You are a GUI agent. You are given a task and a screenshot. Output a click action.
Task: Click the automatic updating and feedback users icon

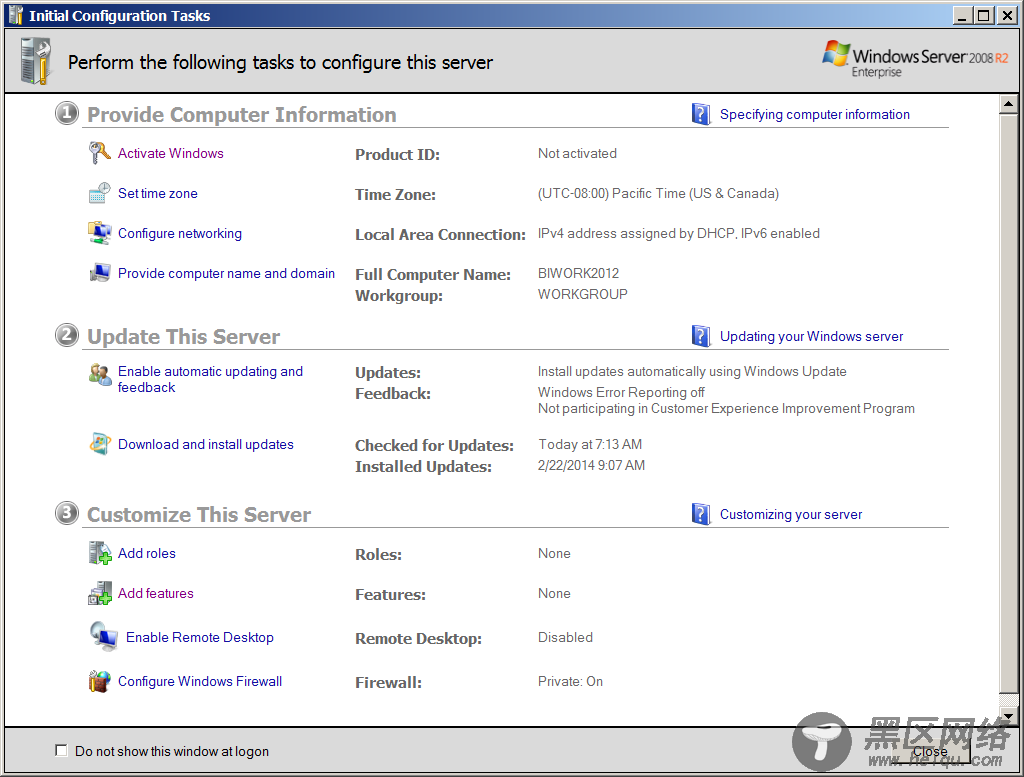(x=100, y=375)
